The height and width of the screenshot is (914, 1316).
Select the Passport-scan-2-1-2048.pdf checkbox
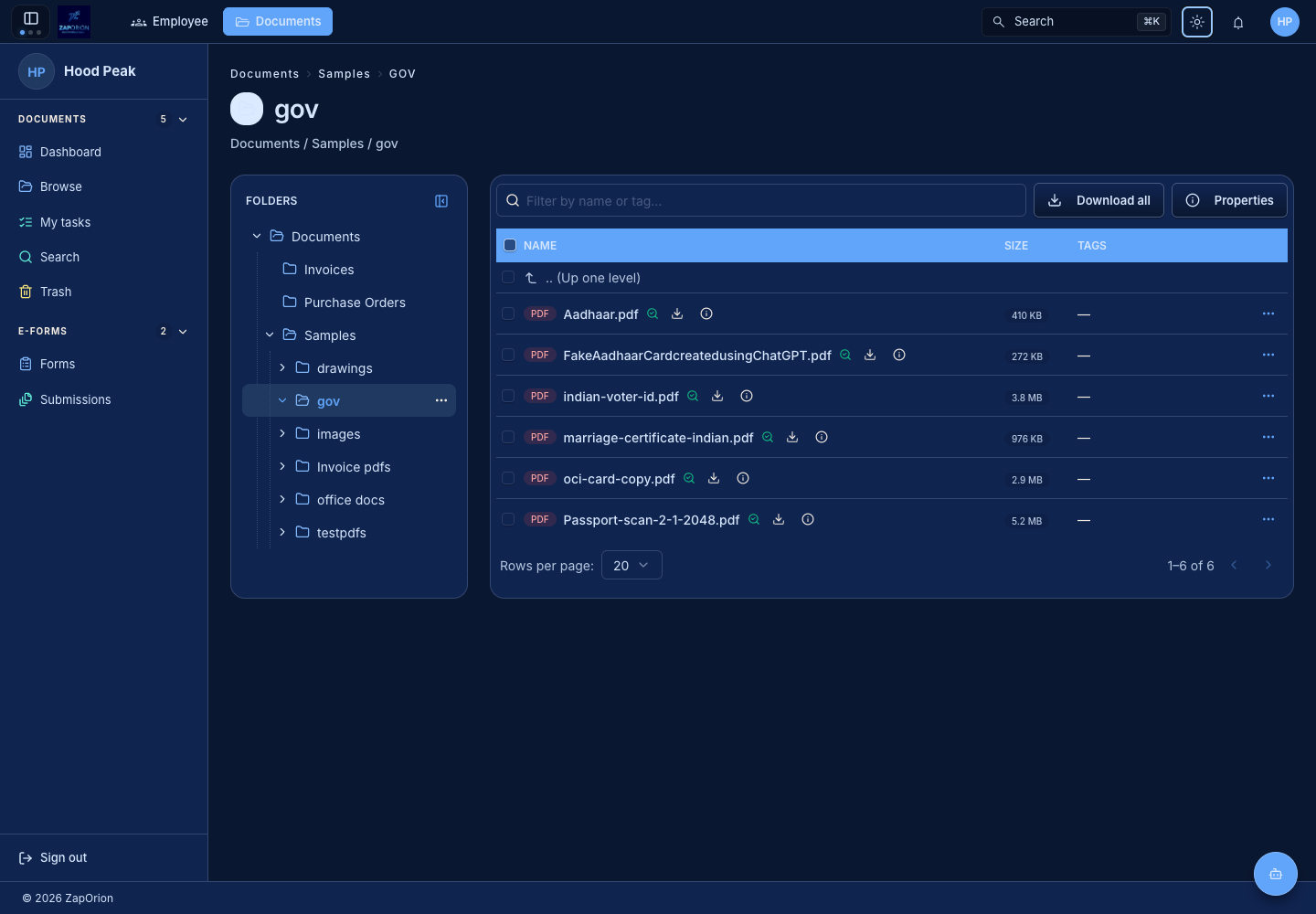point(508,519)
